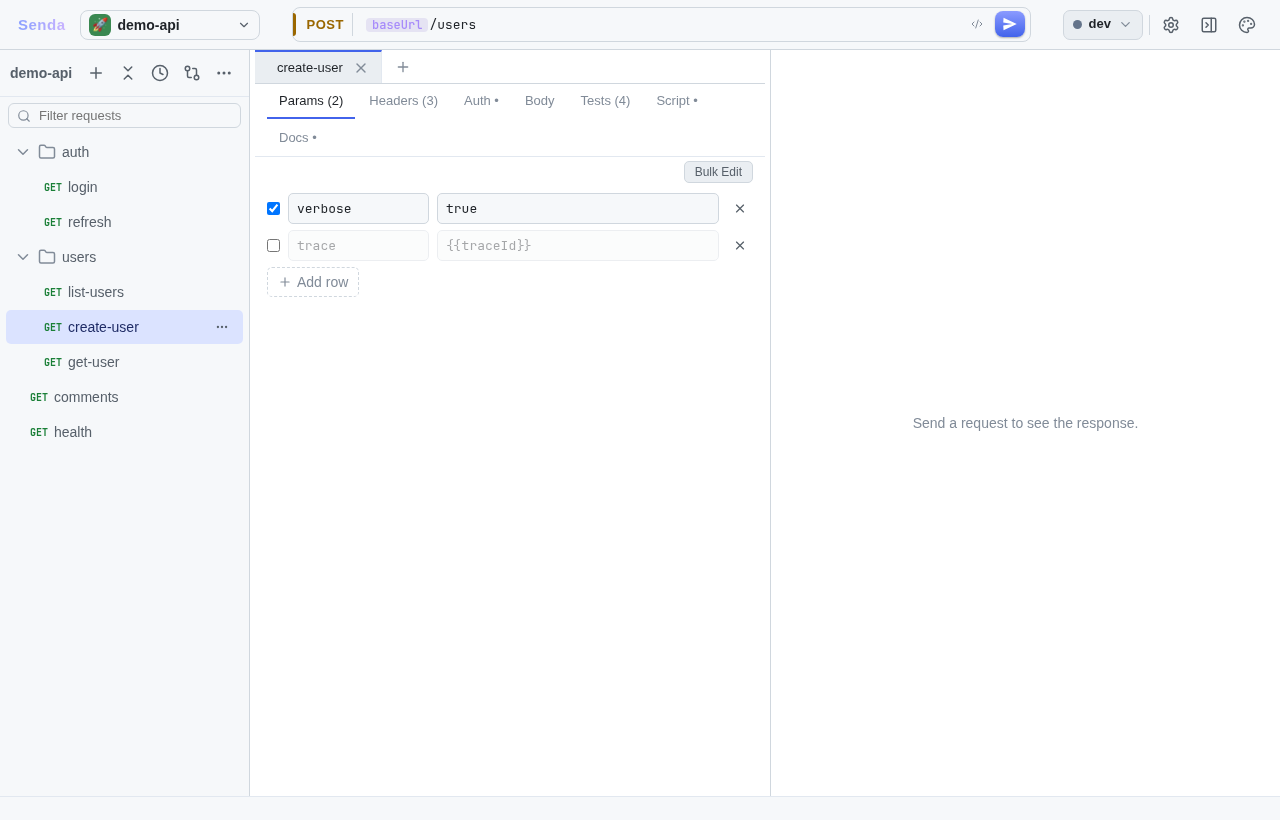Open the theme palette icon
The image size is (1280, 820).
point(1247,25)
